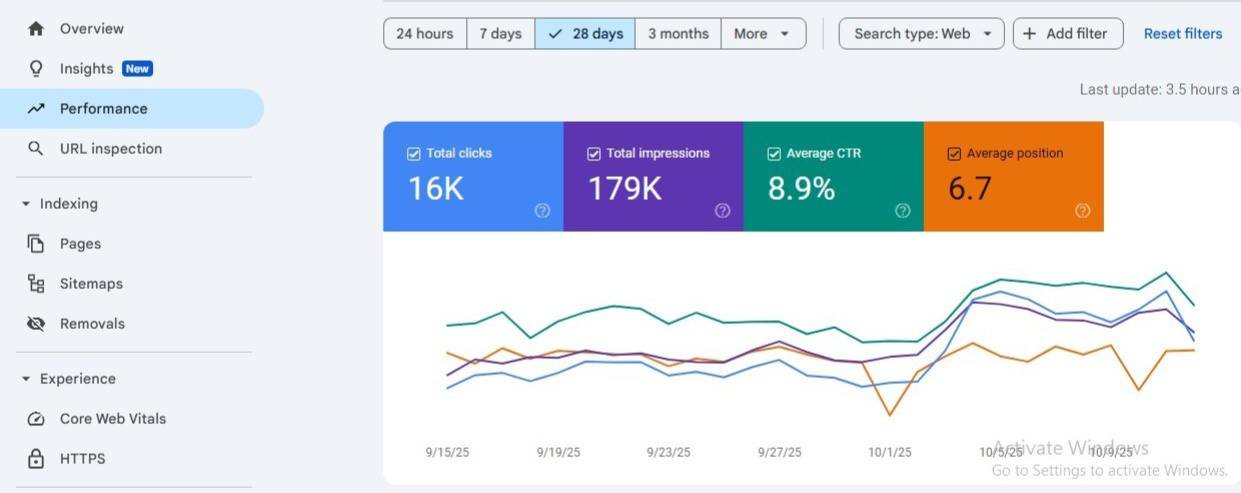Viewport: 1241px width, 493px height.
Task: Toggle the Total impressions checkbox
Action: [x=593, y=154]
